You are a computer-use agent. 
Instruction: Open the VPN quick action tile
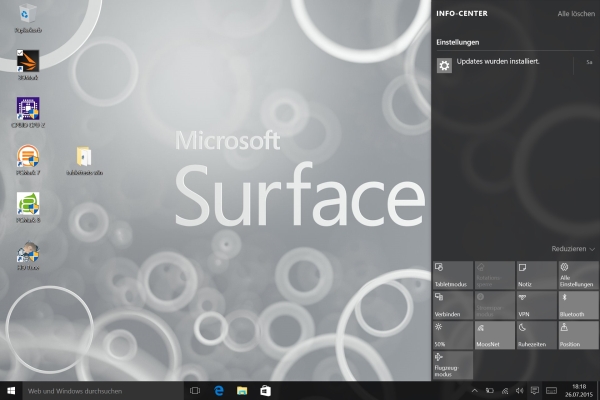click(x=536, y=305)
